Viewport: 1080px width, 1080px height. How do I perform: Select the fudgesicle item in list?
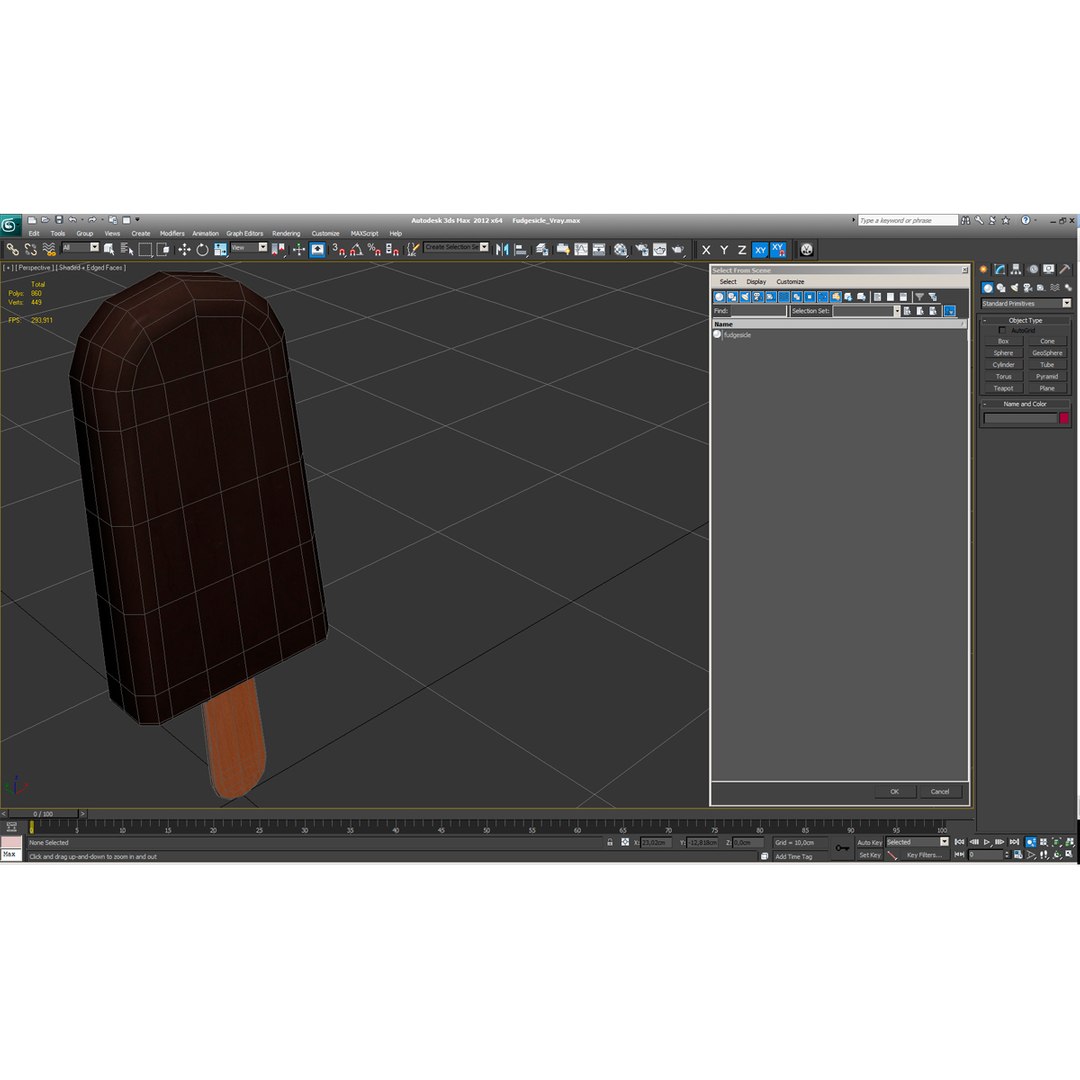[737, 335]
